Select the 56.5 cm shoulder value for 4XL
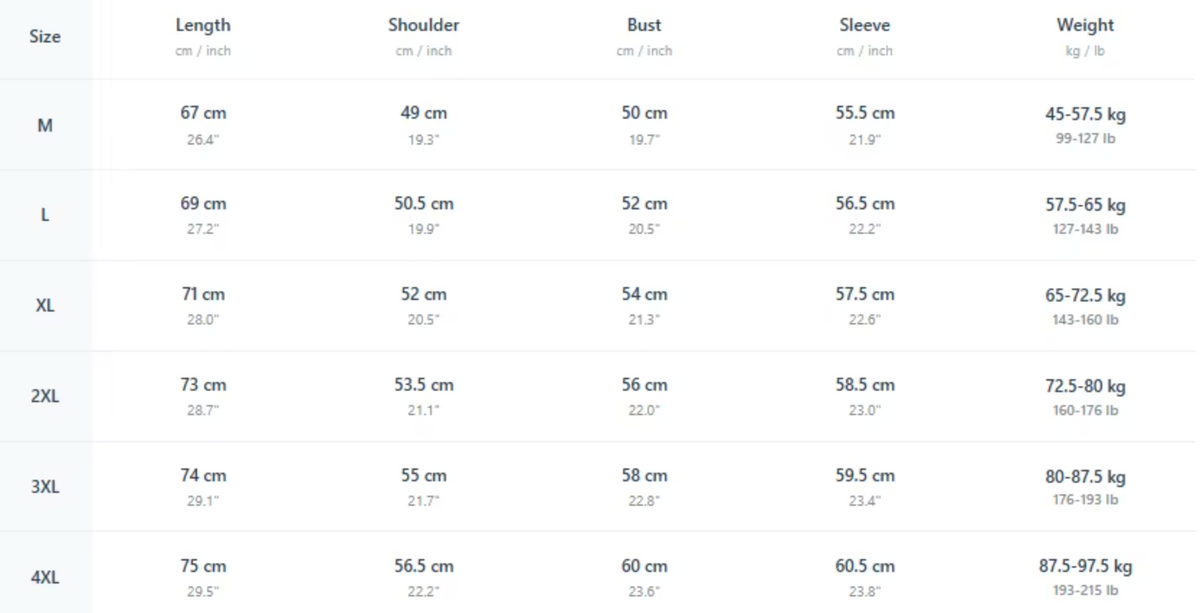Image resolution: width=1200 pixels, height=613 pixels. point(424,566)
